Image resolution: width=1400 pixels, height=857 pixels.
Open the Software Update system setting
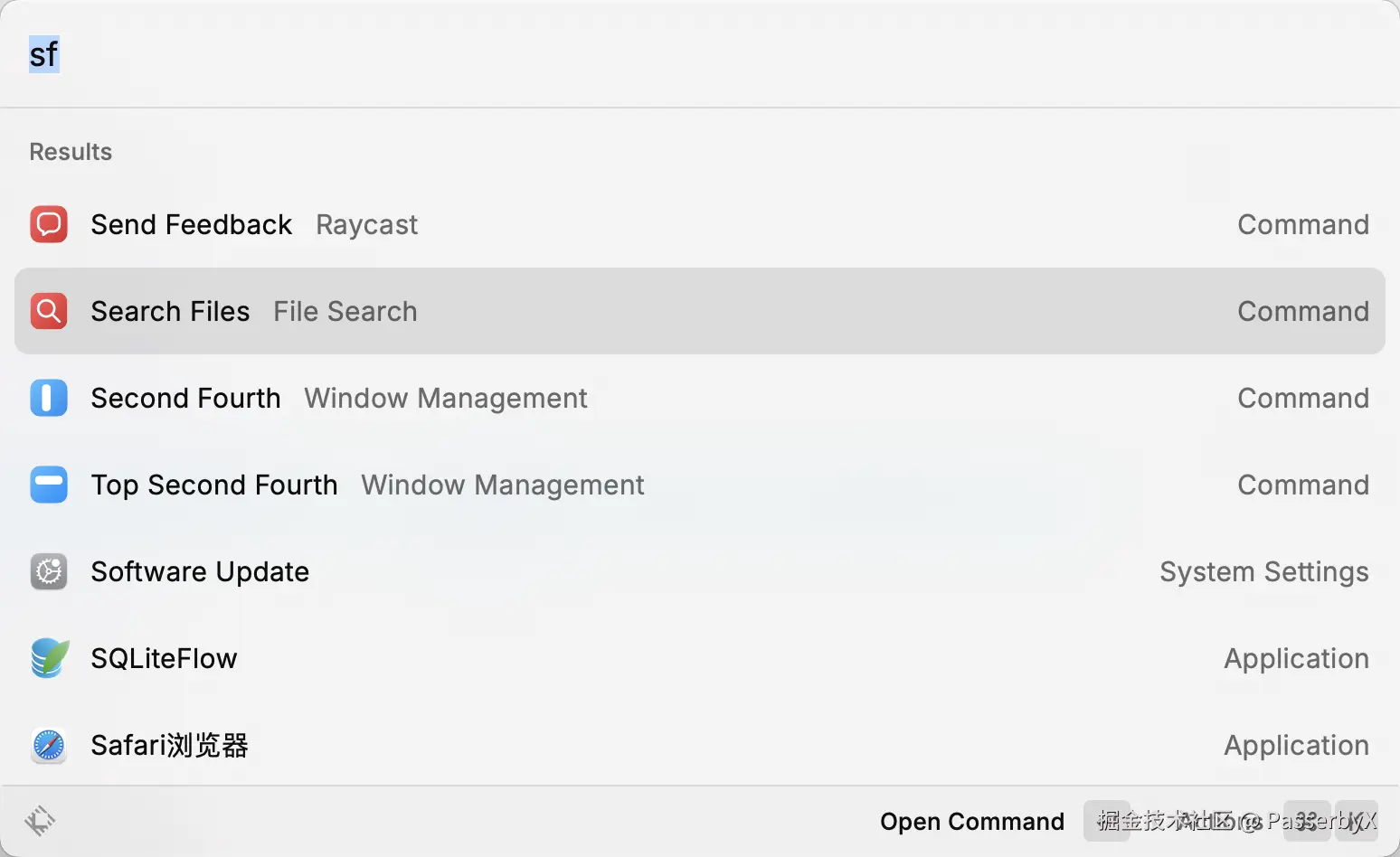coord(633,571)
